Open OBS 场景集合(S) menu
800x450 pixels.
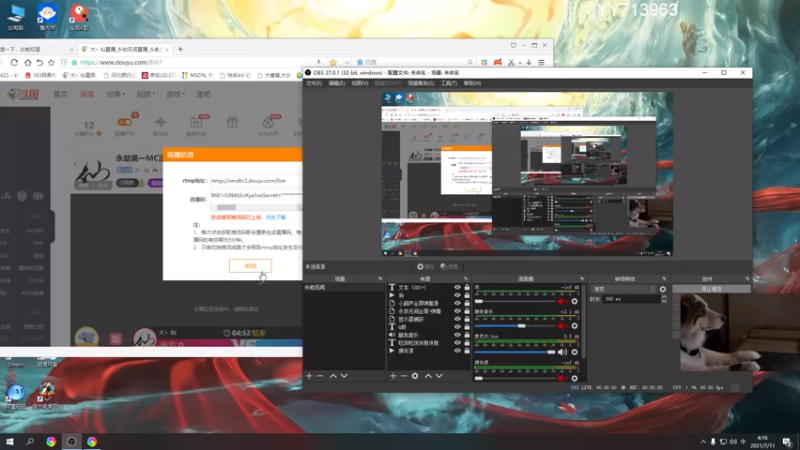click(x=420, y=83)
